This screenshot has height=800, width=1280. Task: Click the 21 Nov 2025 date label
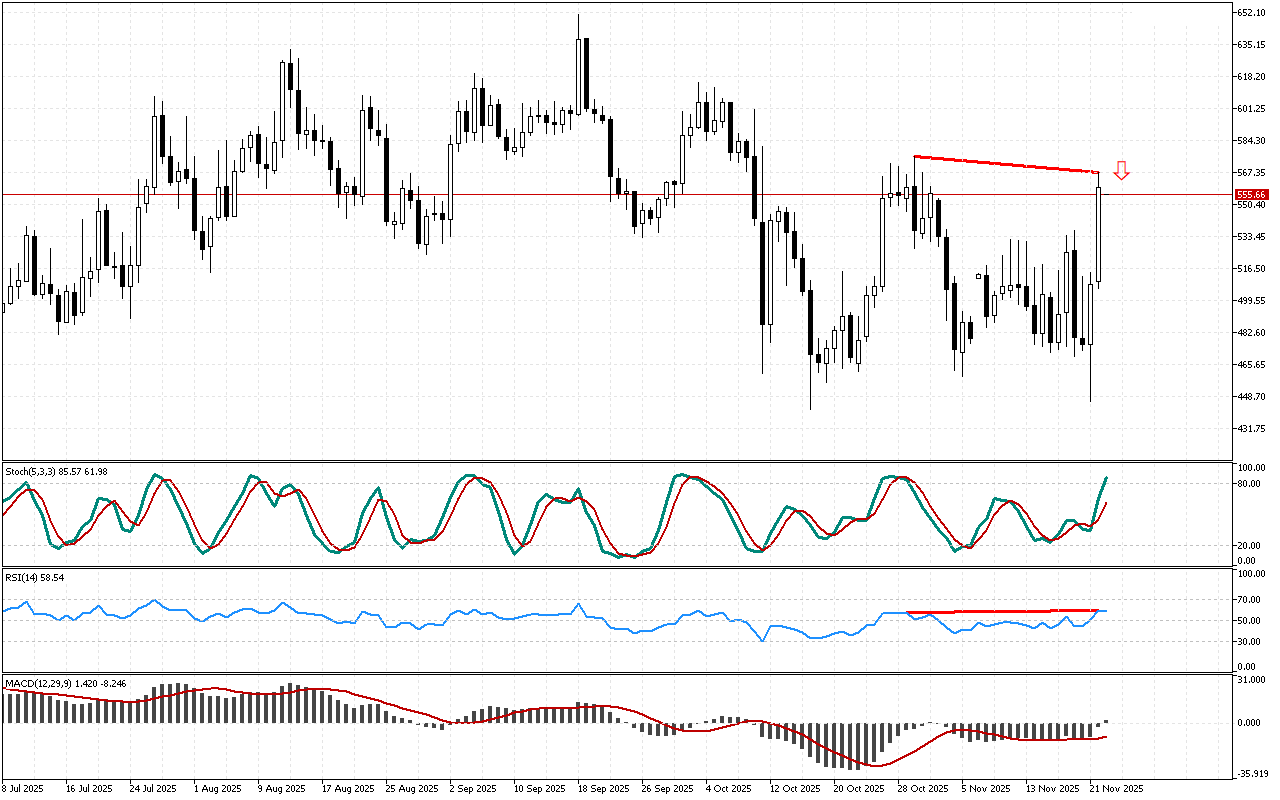(x=1115, y=789)
